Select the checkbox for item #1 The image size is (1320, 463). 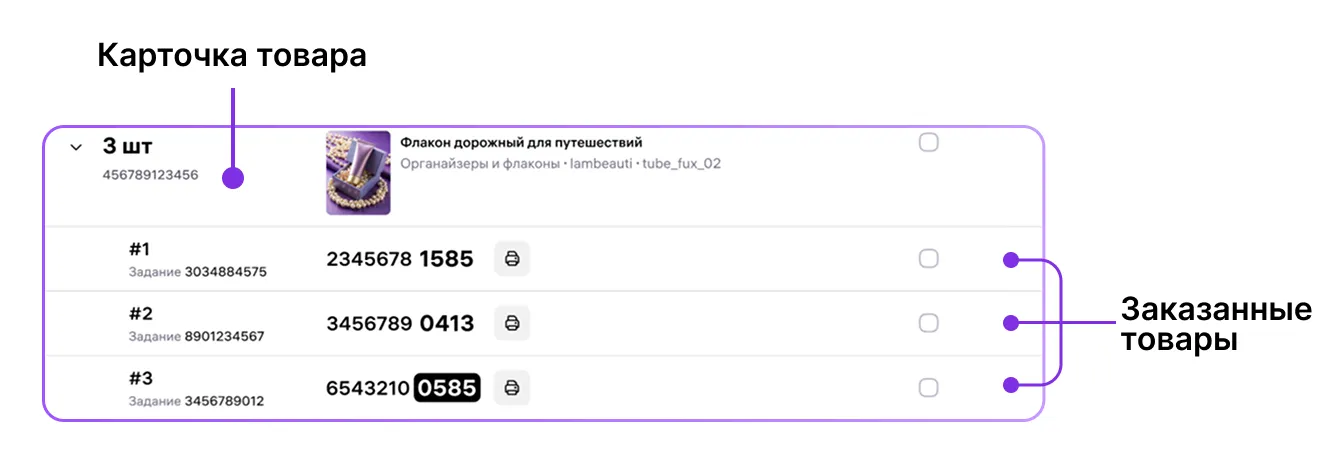point(928,259)
